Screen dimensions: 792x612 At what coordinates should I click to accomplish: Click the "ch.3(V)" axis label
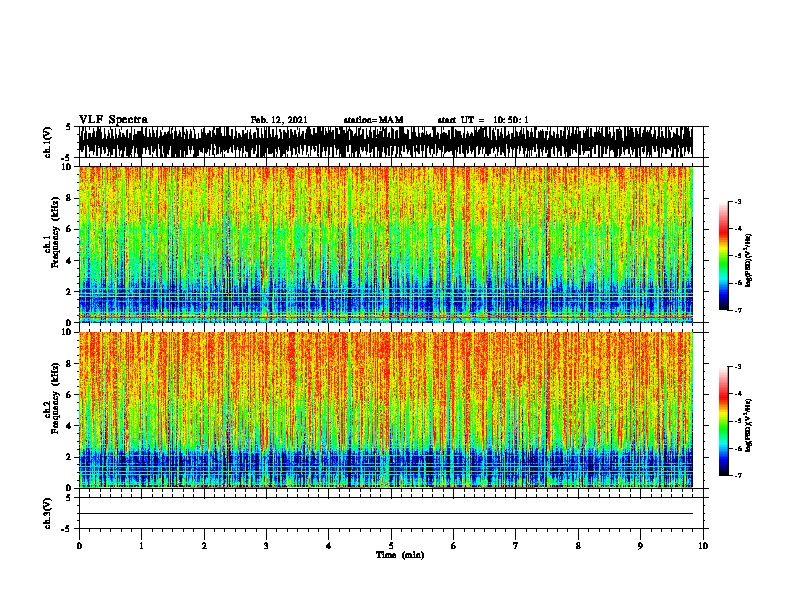(47, 513)
